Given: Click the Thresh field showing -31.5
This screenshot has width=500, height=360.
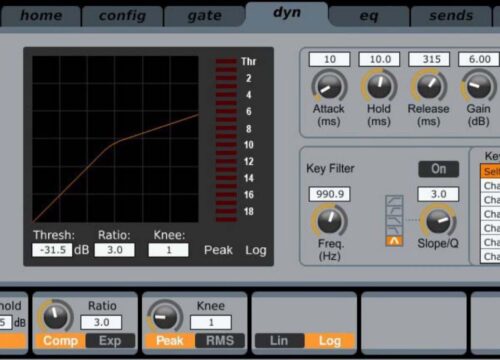Looking at the screenshot, I should click(52, 250).
